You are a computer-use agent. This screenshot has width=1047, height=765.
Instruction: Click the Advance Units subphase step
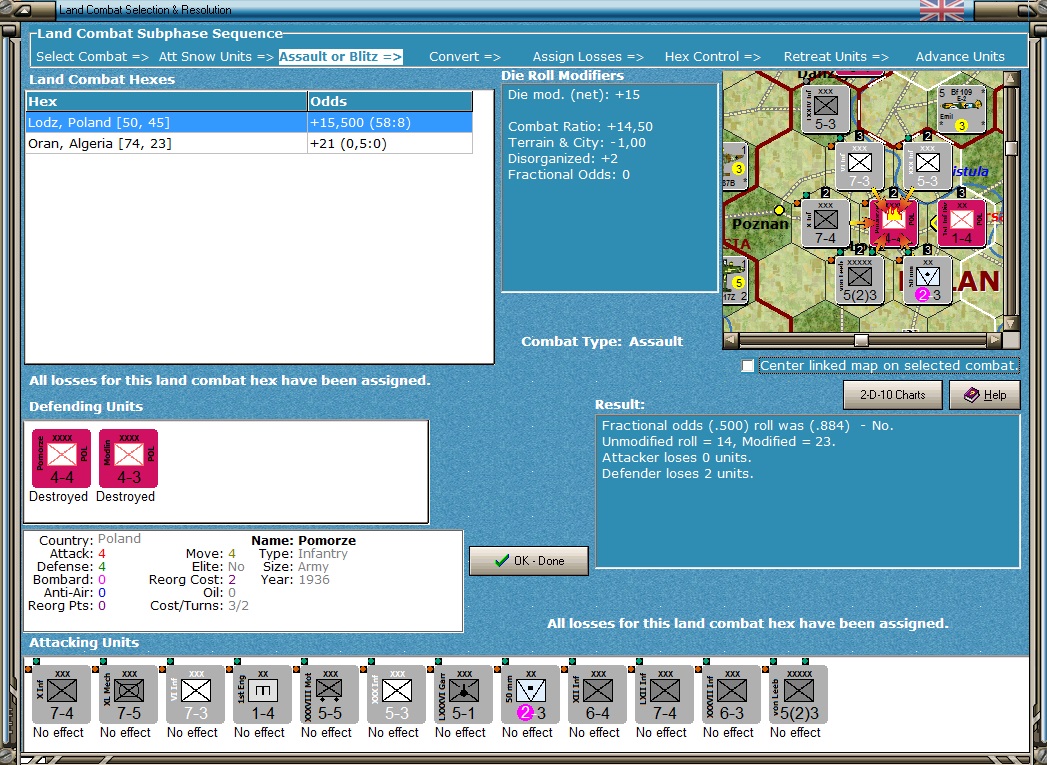coord(960,57)
